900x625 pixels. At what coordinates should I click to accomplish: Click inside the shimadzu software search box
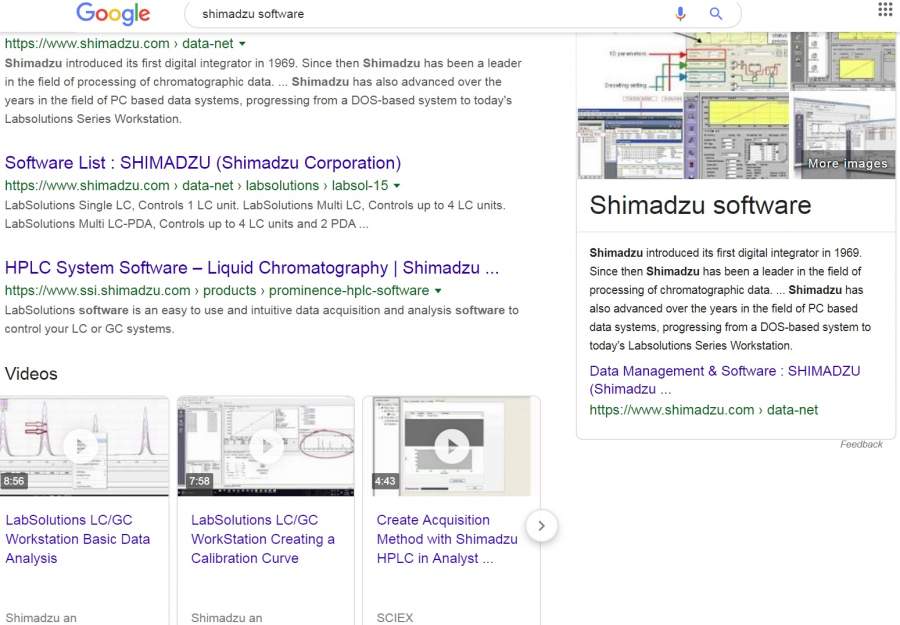pos(430,14)
